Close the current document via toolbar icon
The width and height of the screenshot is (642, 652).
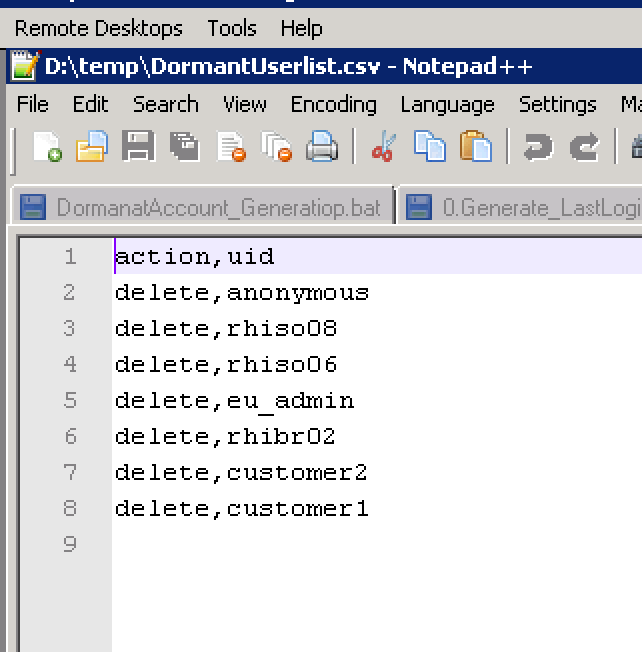pyautogui.click(x=231, y=146)
